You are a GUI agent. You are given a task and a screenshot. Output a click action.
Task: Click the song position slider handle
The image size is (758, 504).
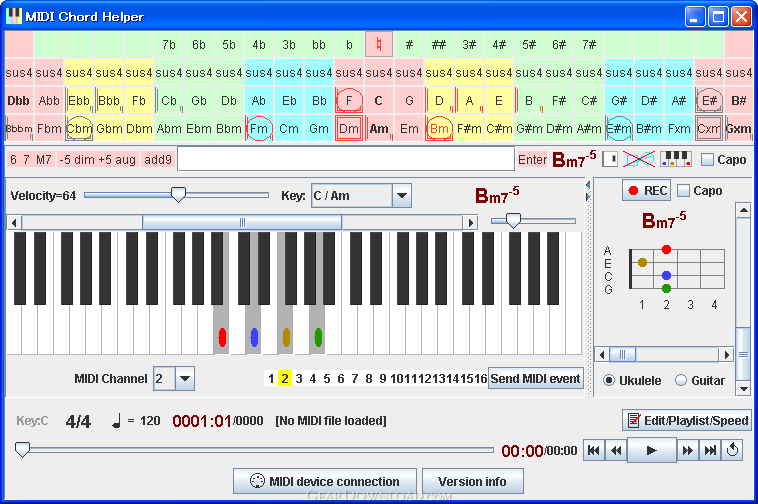pos(22,449)
